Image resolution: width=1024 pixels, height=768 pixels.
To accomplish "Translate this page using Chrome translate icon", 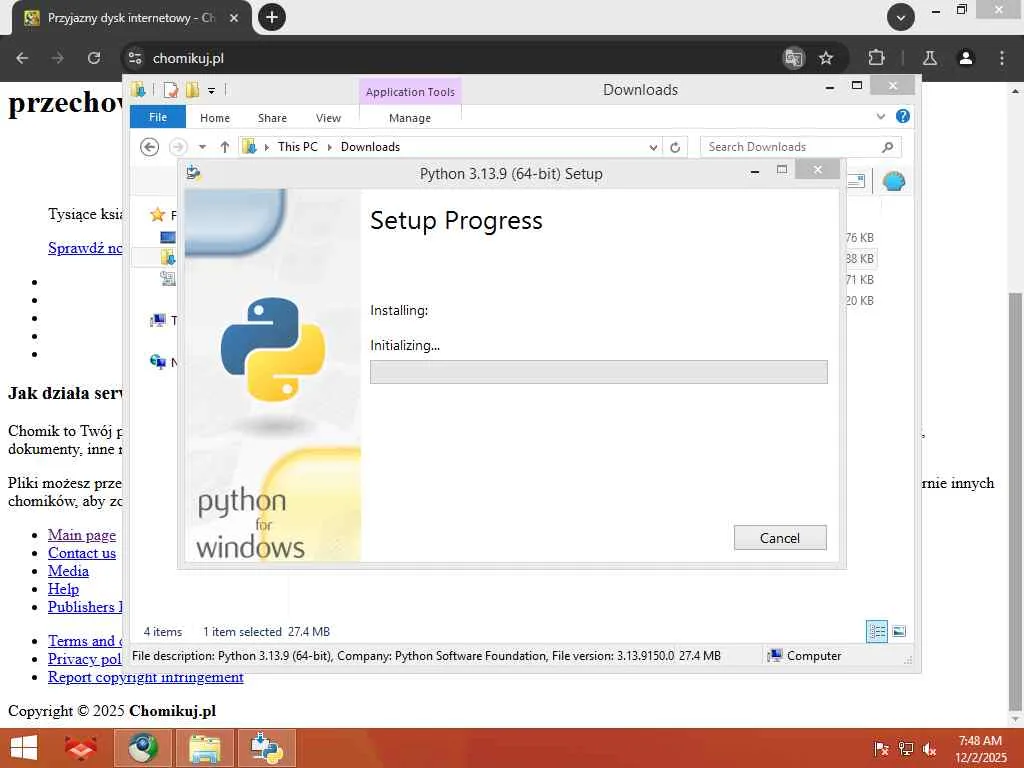I will point(793,58).
